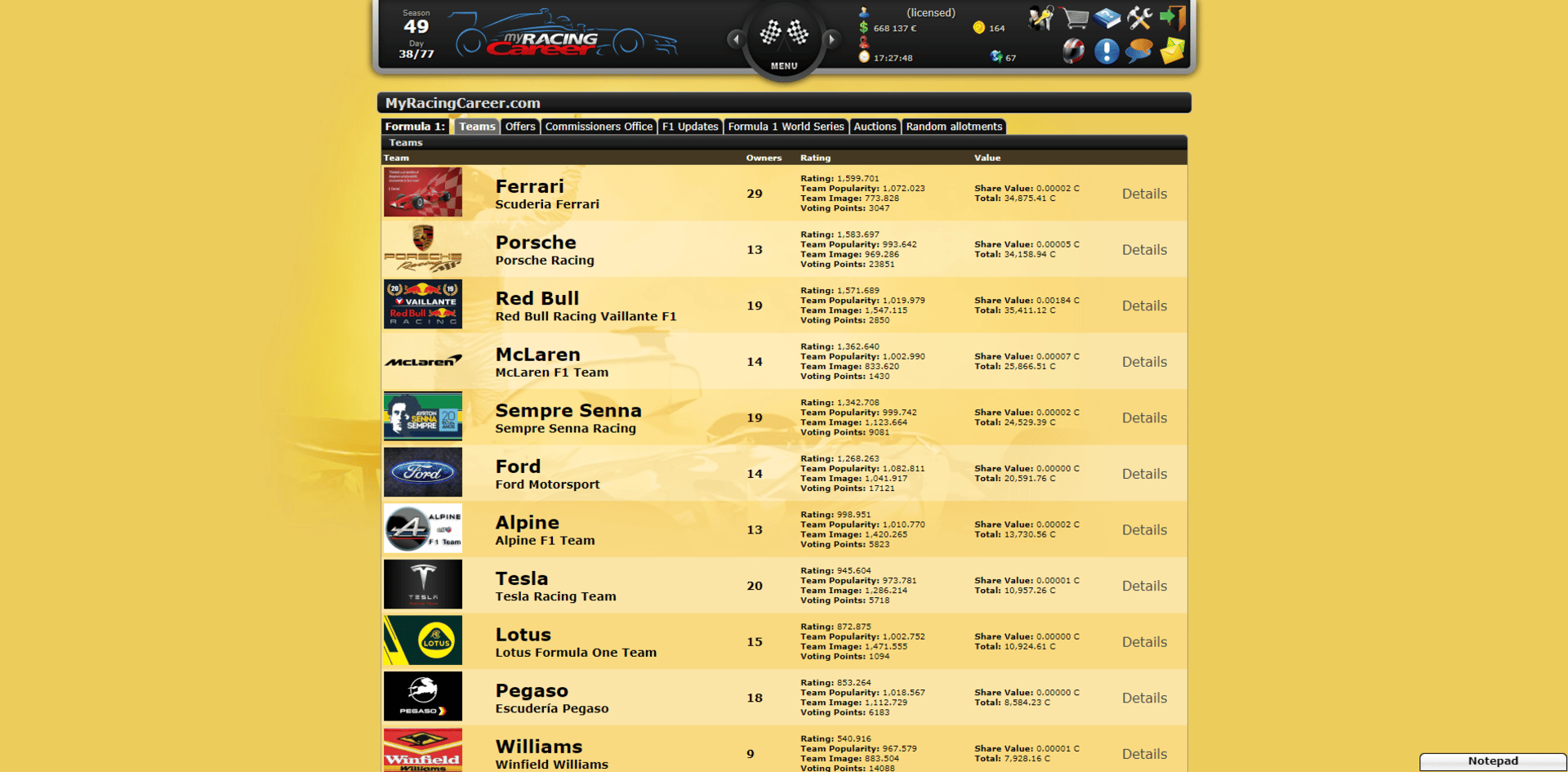
Task: Click the Pegaso team logo
Action: 423,696
